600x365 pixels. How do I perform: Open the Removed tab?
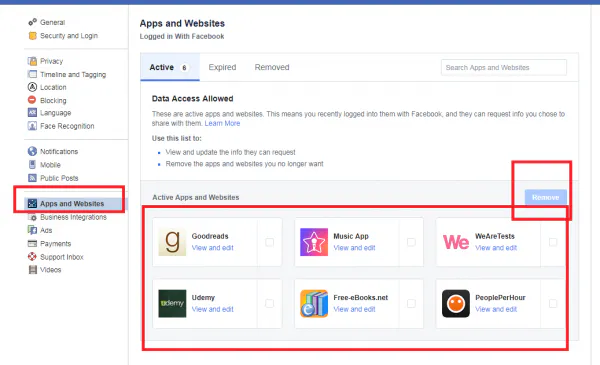tap(272, 67)
